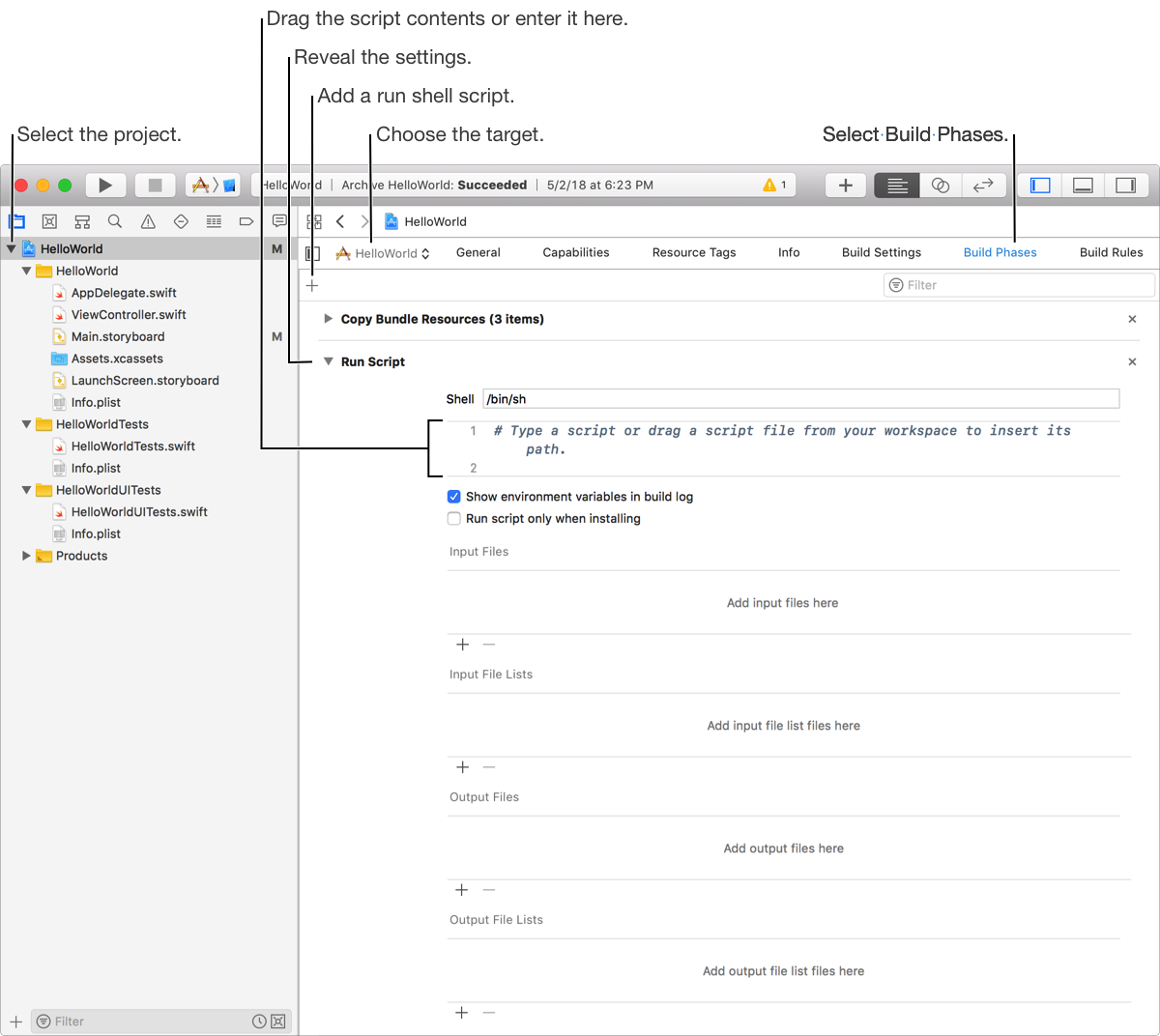1160x1036 pixels.
Task: Open the Build Rules tab
Action: [x=1112, y=252]
